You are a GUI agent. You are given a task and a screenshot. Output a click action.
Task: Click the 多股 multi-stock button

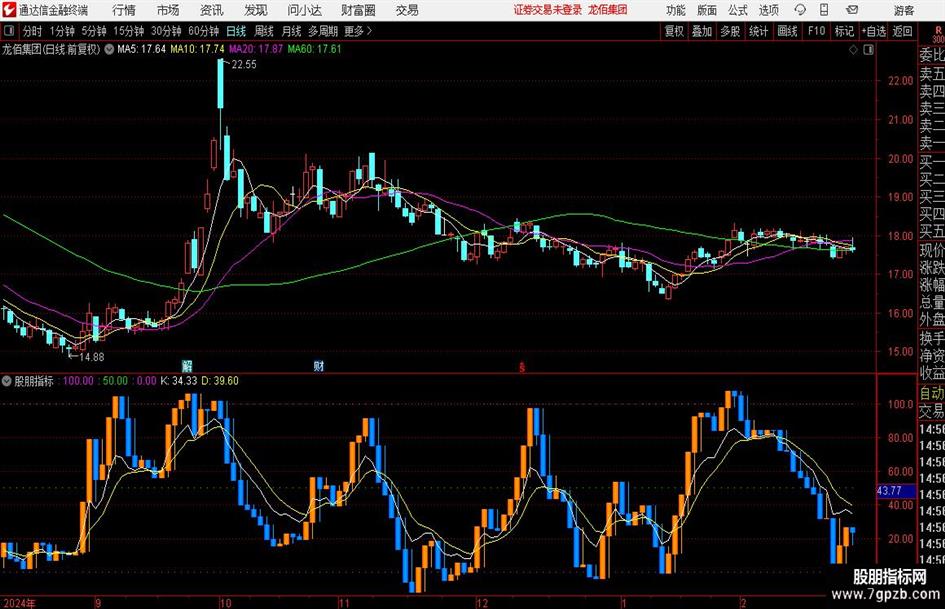pyautogui.click(x=730, y=31)
